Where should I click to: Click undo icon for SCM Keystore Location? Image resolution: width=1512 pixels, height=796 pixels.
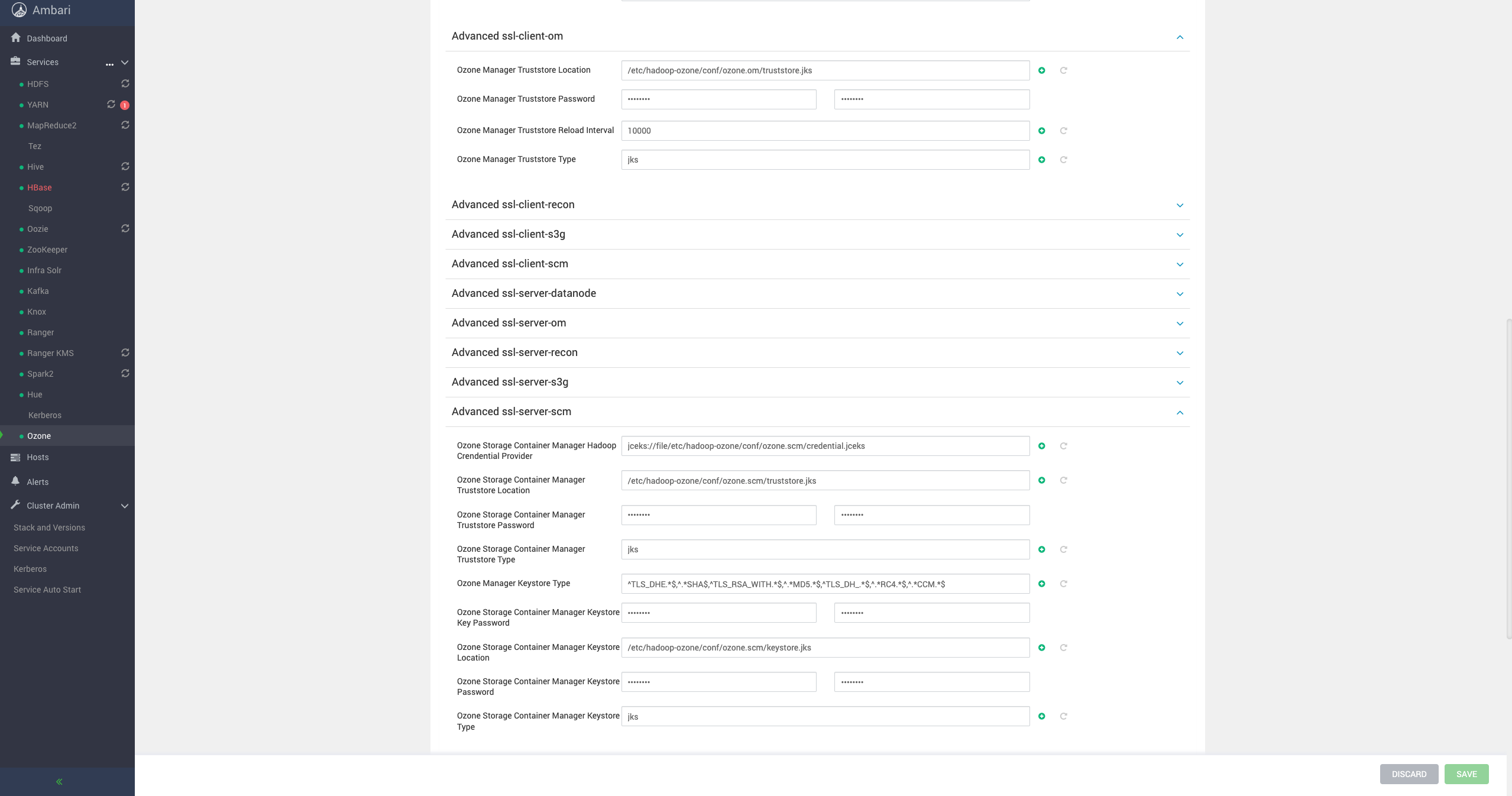point(1063,648)
